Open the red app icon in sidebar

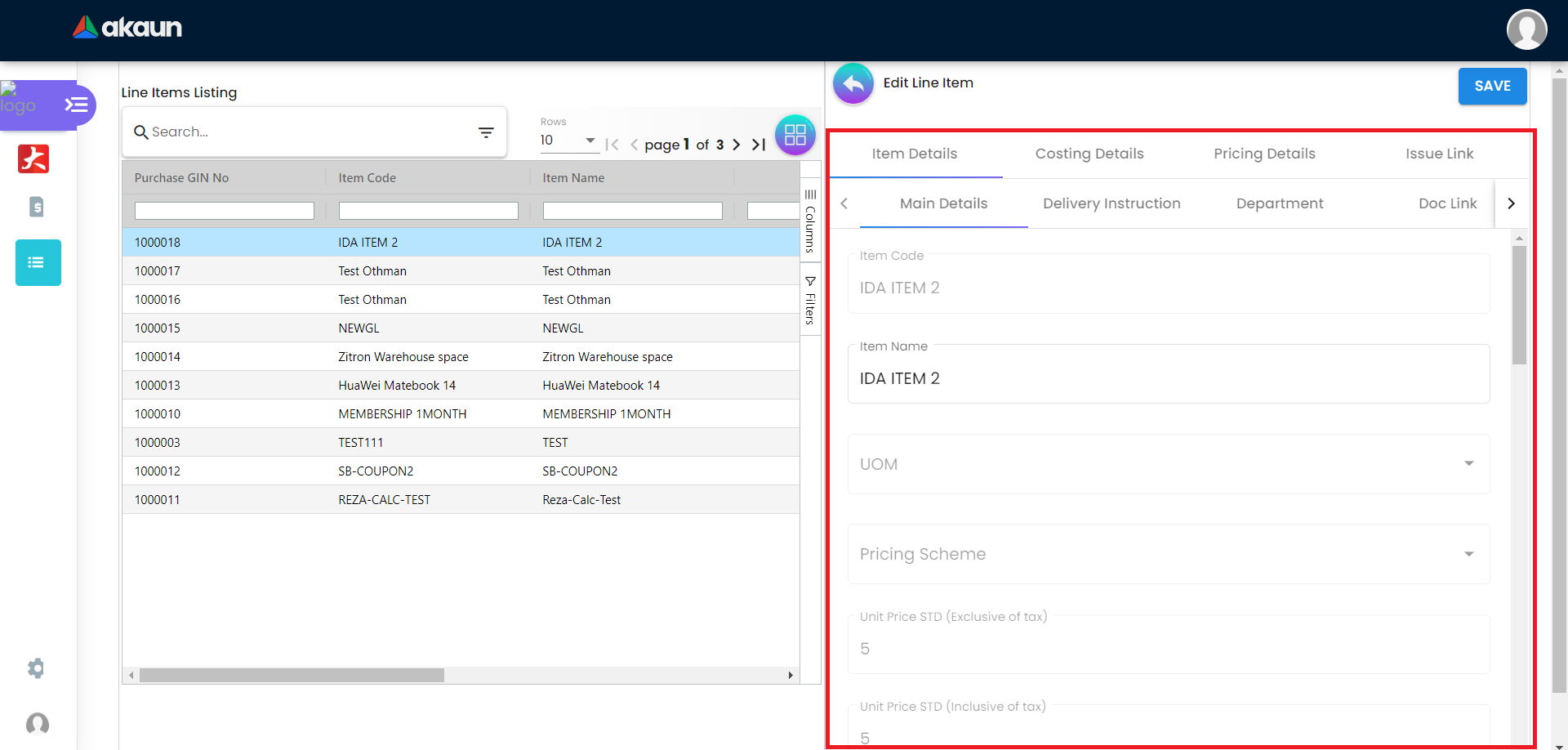click(x=33, y=158)
